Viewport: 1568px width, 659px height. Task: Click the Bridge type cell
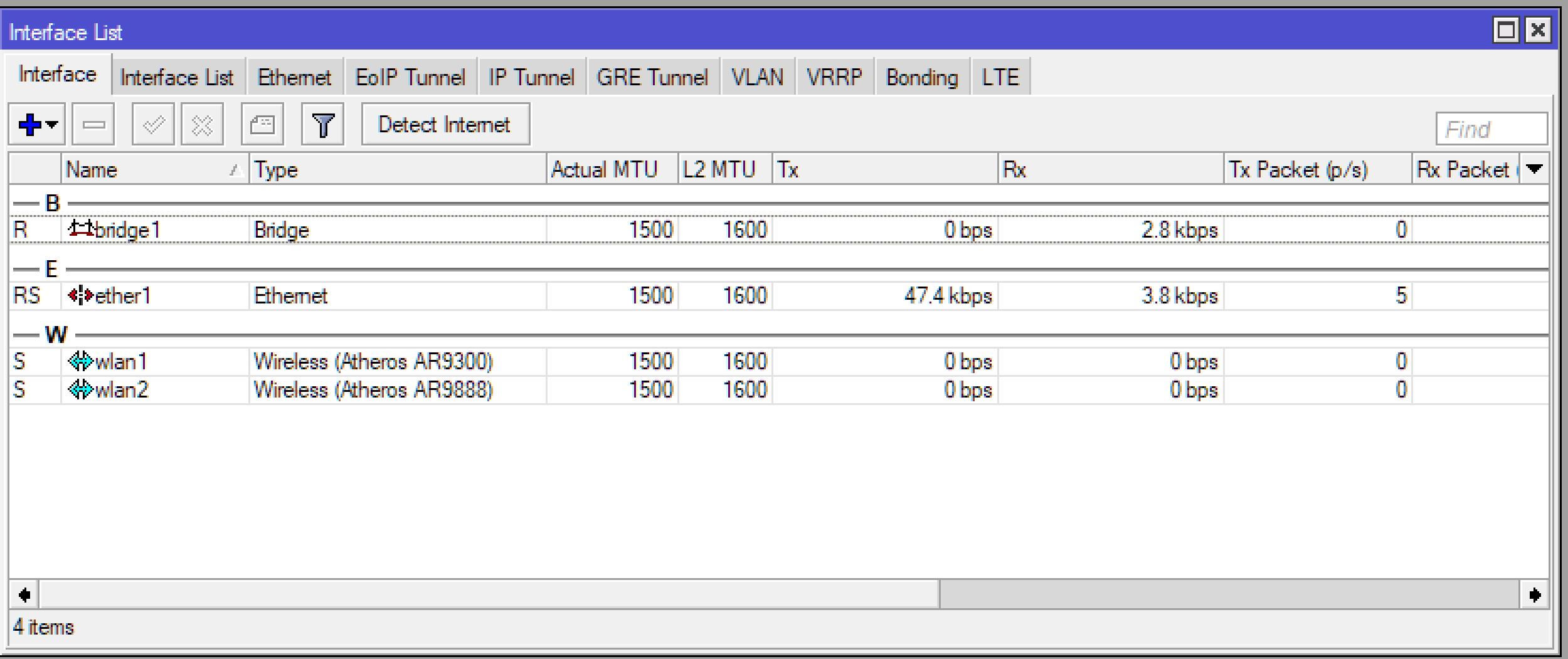coord(398,230)
